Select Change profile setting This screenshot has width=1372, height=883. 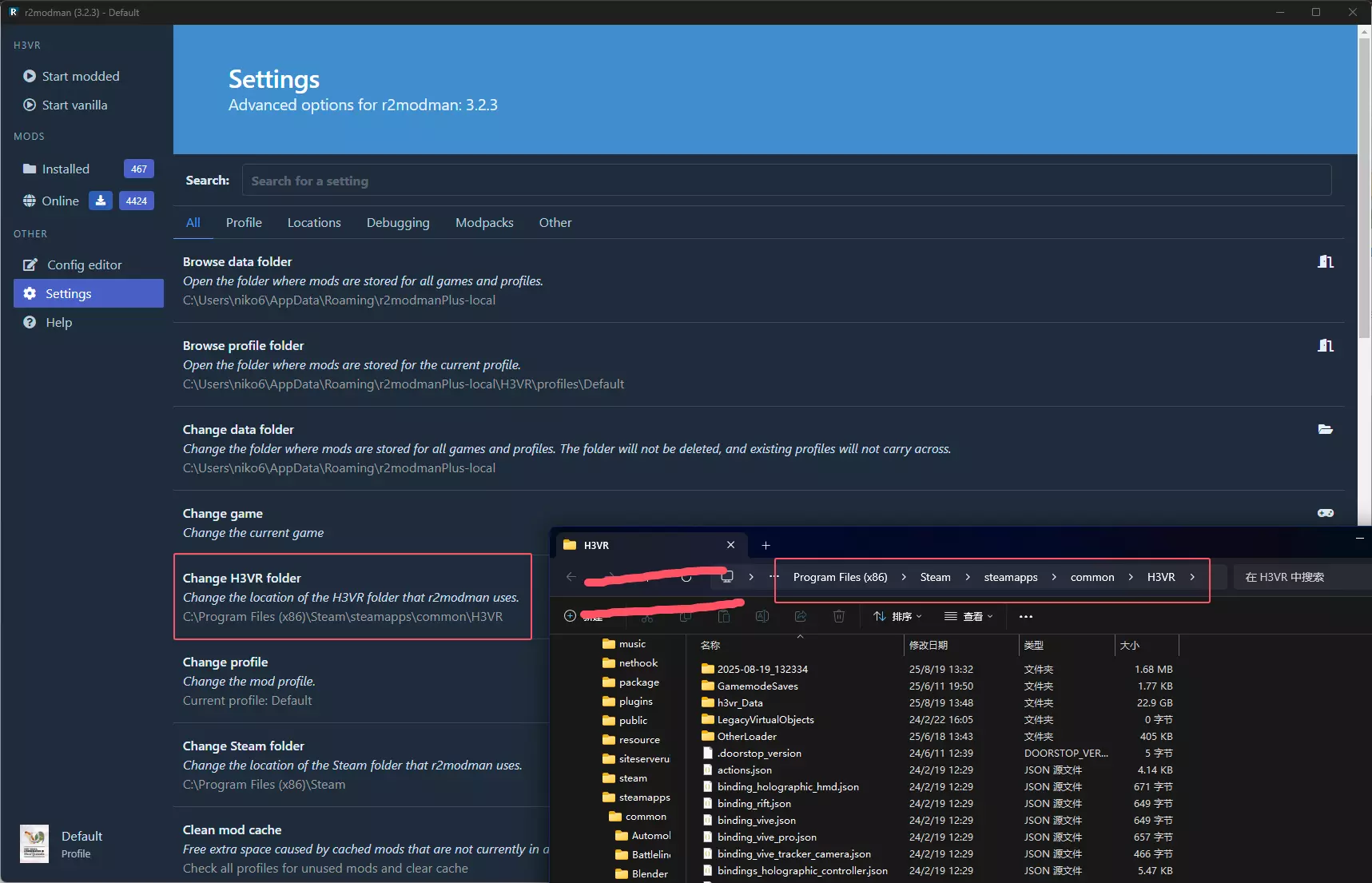click(362, 681)
